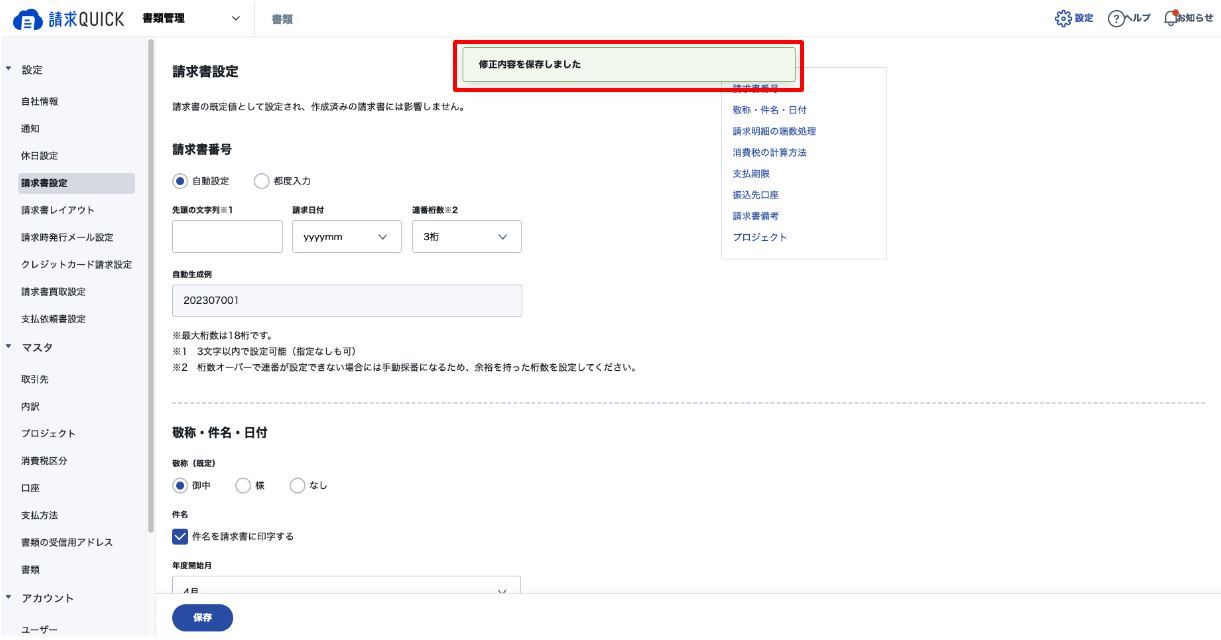Jump to 消費税の計算方法 section link
This screenshot has height=640, width=1221.
pyautogui.click(x=769, y=153)
